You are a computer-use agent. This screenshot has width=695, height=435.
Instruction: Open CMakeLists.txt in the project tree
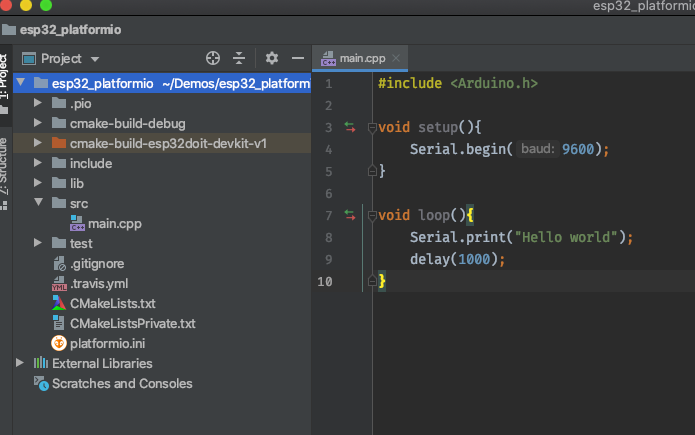click(x=112, y=303)
